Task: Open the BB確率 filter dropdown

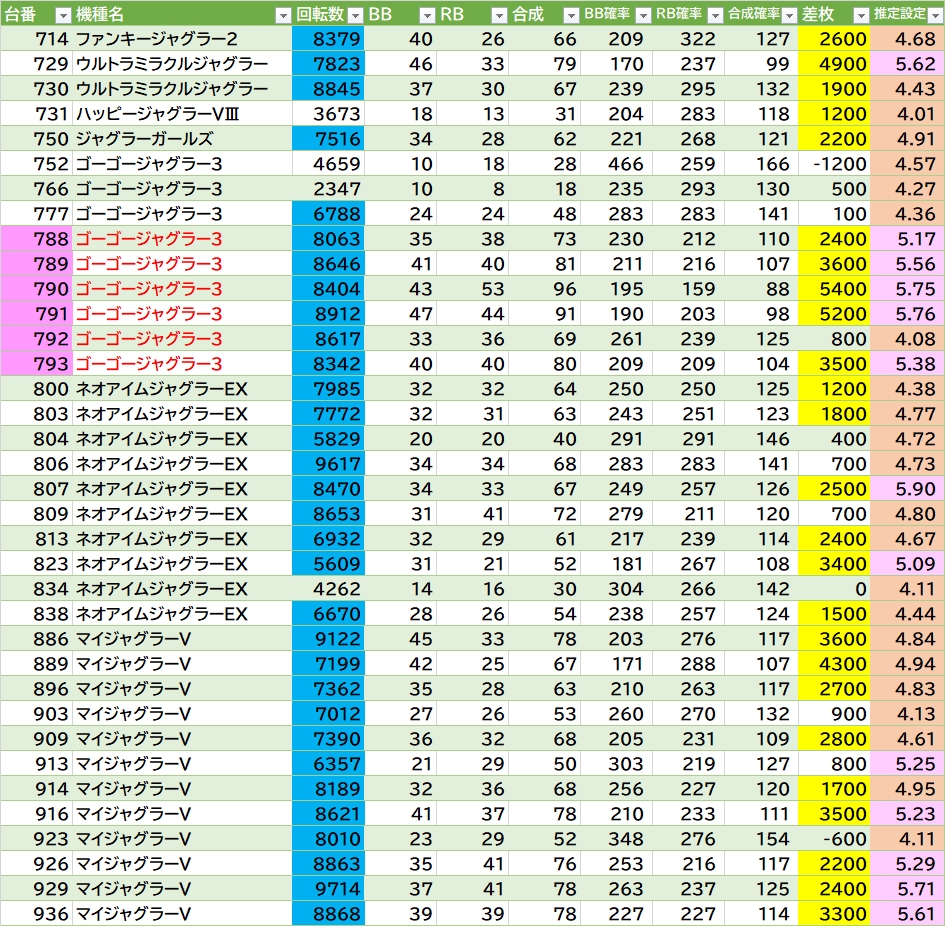Action: click(642, 15)
